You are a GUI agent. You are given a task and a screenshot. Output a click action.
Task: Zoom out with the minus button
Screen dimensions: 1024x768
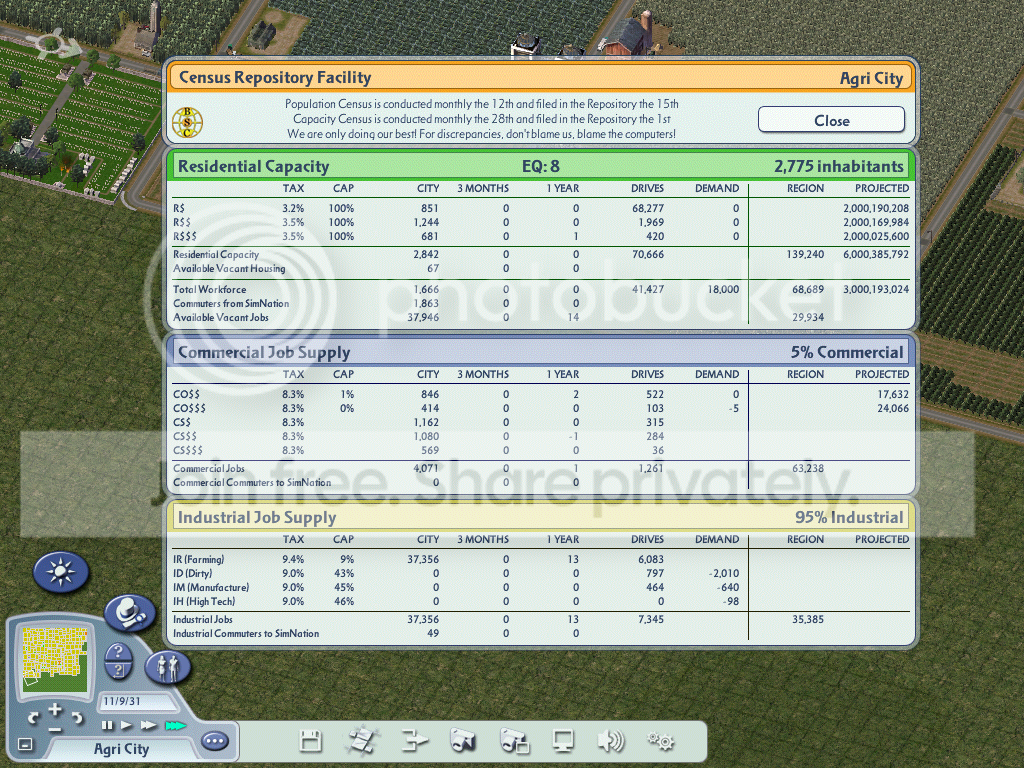[55, 729]
